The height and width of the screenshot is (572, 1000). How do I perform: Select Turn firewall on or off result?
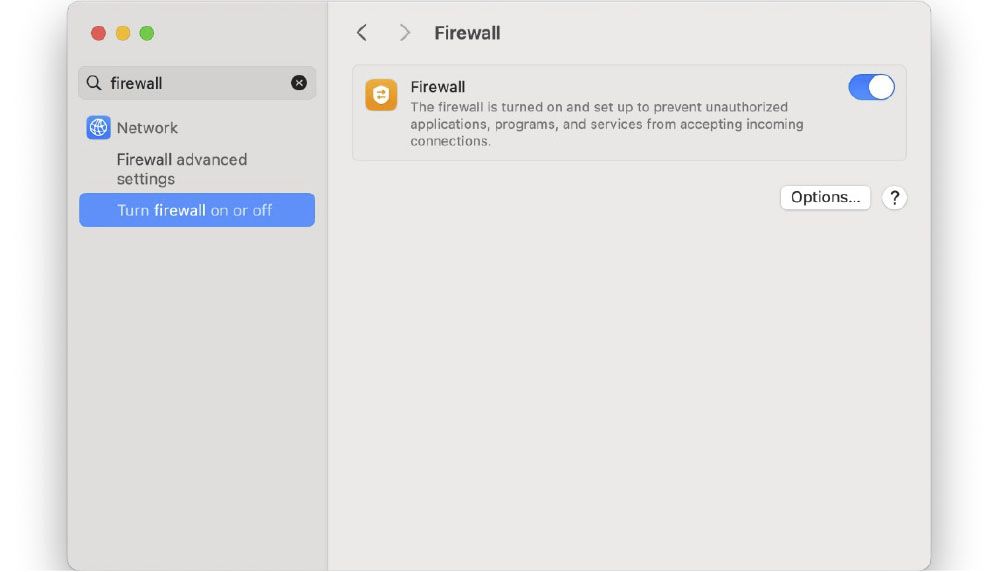click(196, 210)
